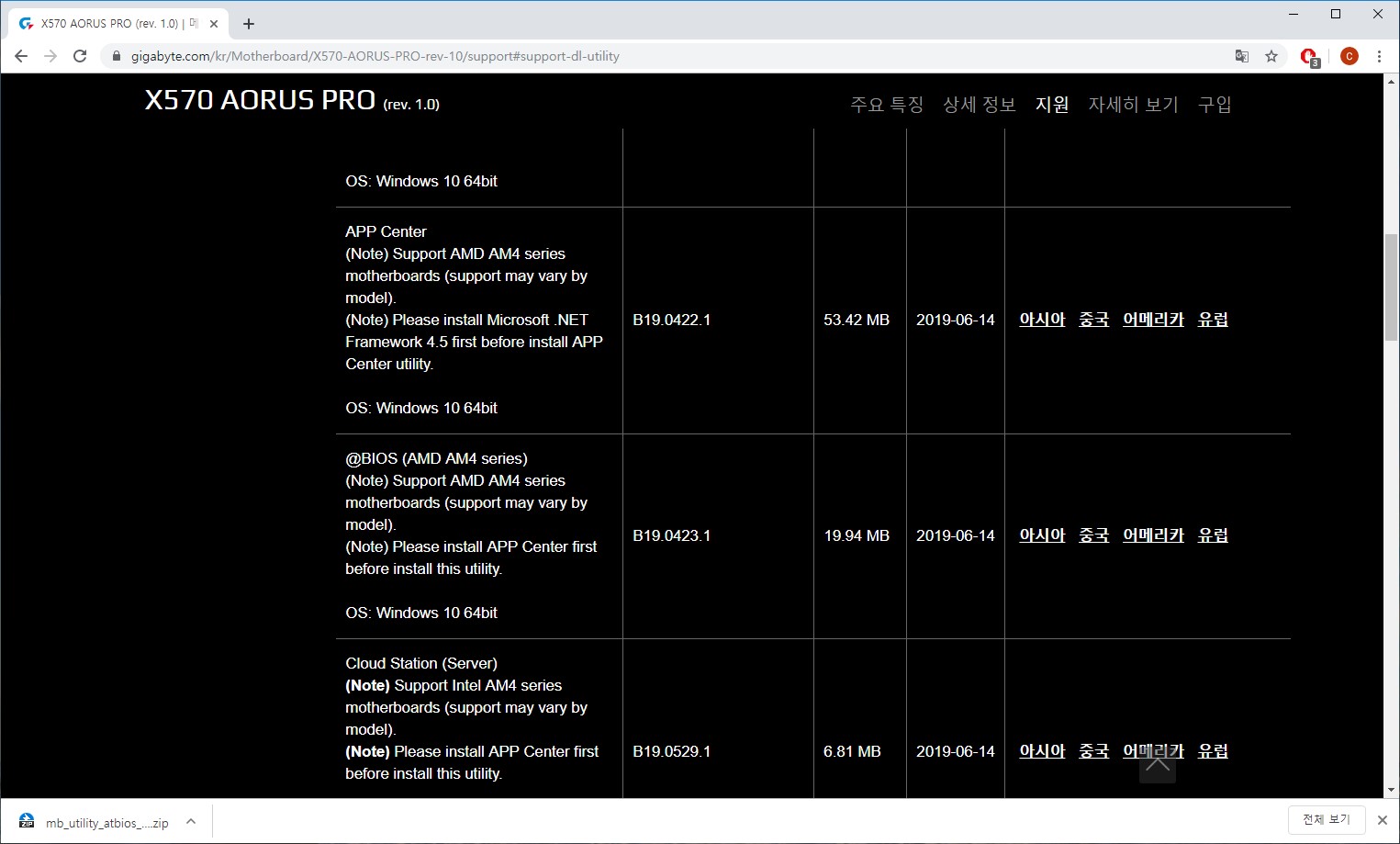
Task: Maximize the Chrome window
Action: coord(1336,14)
